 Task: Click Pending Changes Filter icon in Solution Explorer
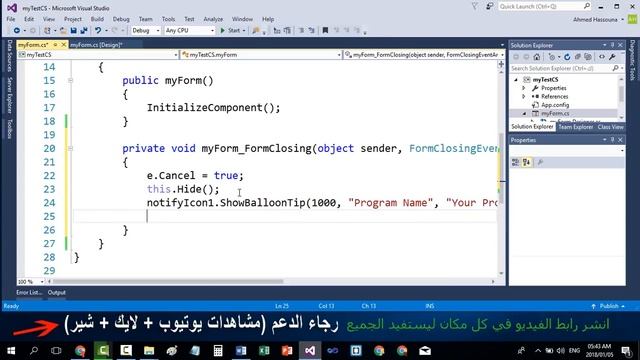point(552,57)
